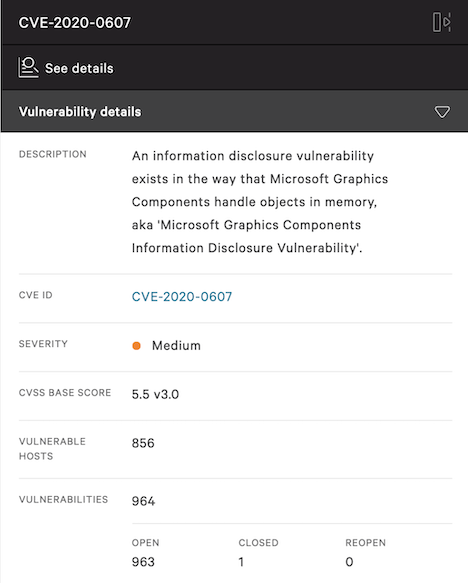Viewport: 468px width, 583px height.
Task: Click the vulnerable hosts count 856
Action: (143, 443)
